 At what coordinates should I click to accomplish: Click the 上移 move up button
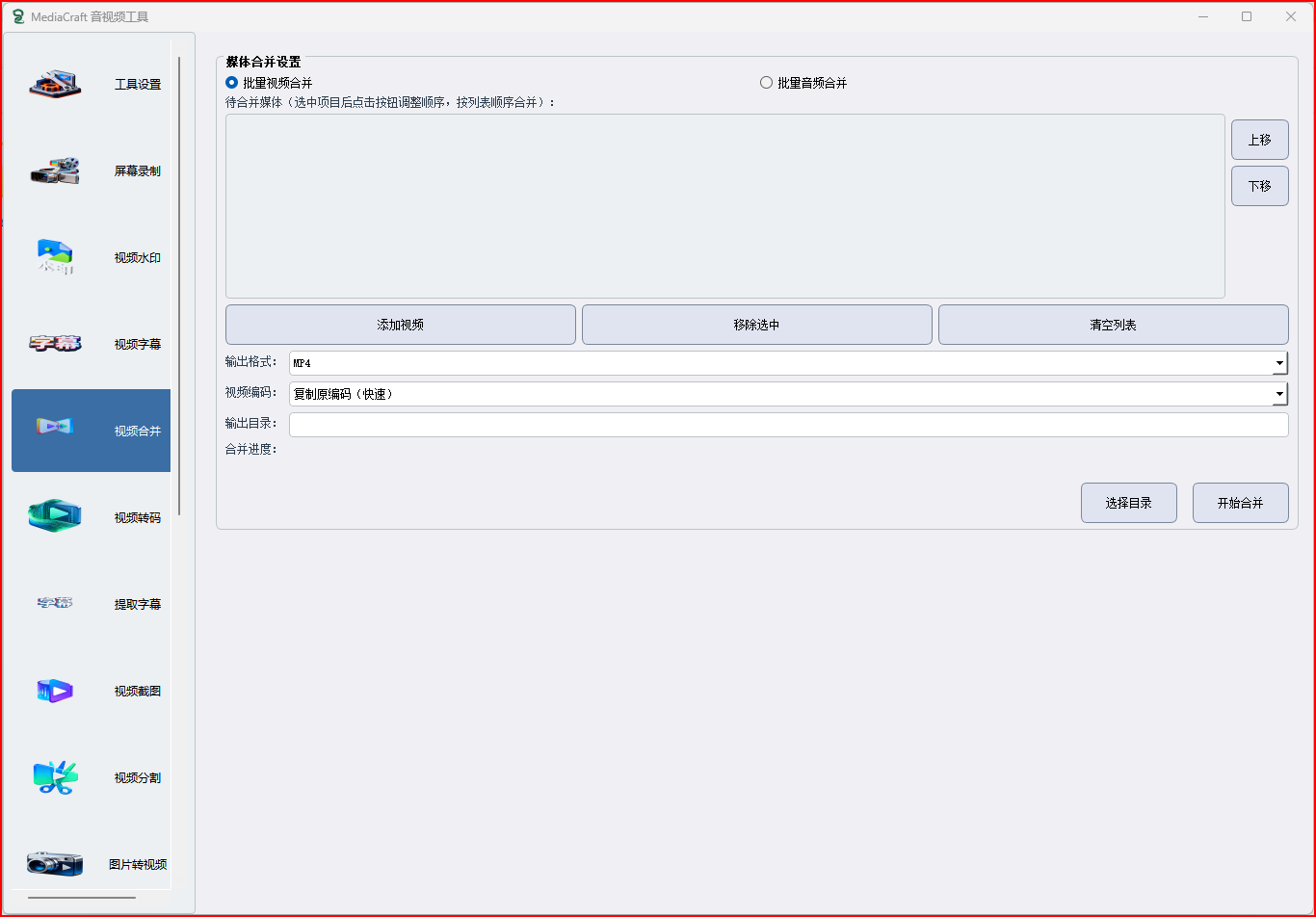pyautogui.click(x=1259, y=140)
